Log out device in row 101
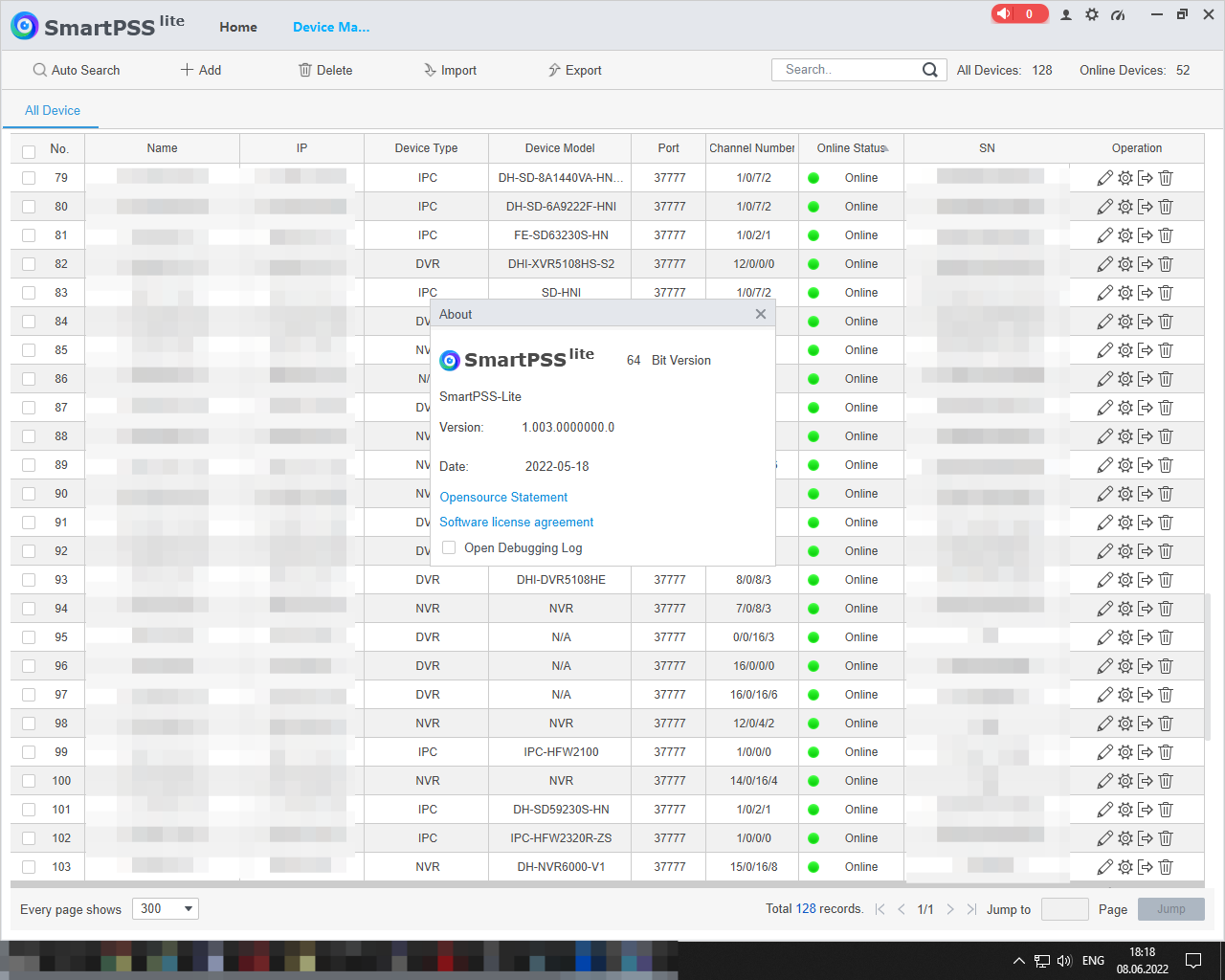This screenshot has width=1225, height=980. click(x=1146, y=810)
